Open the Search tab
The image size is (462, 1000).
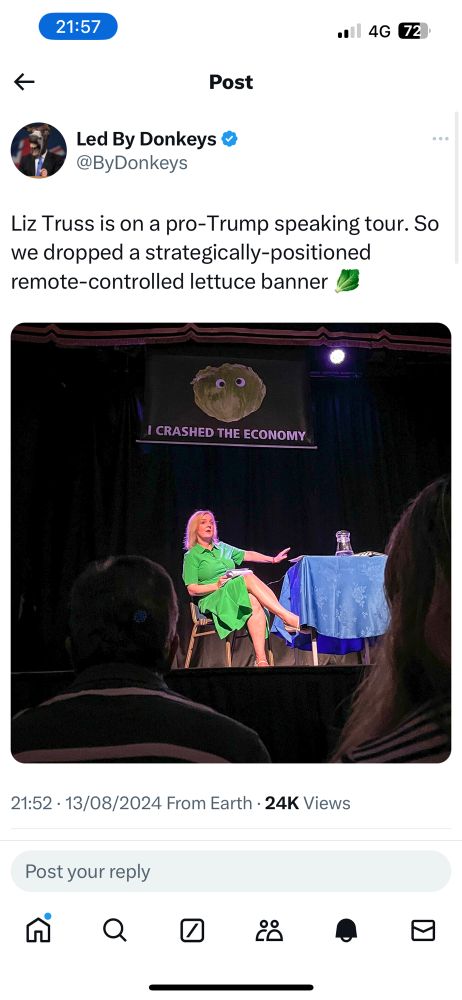(115, 930)
